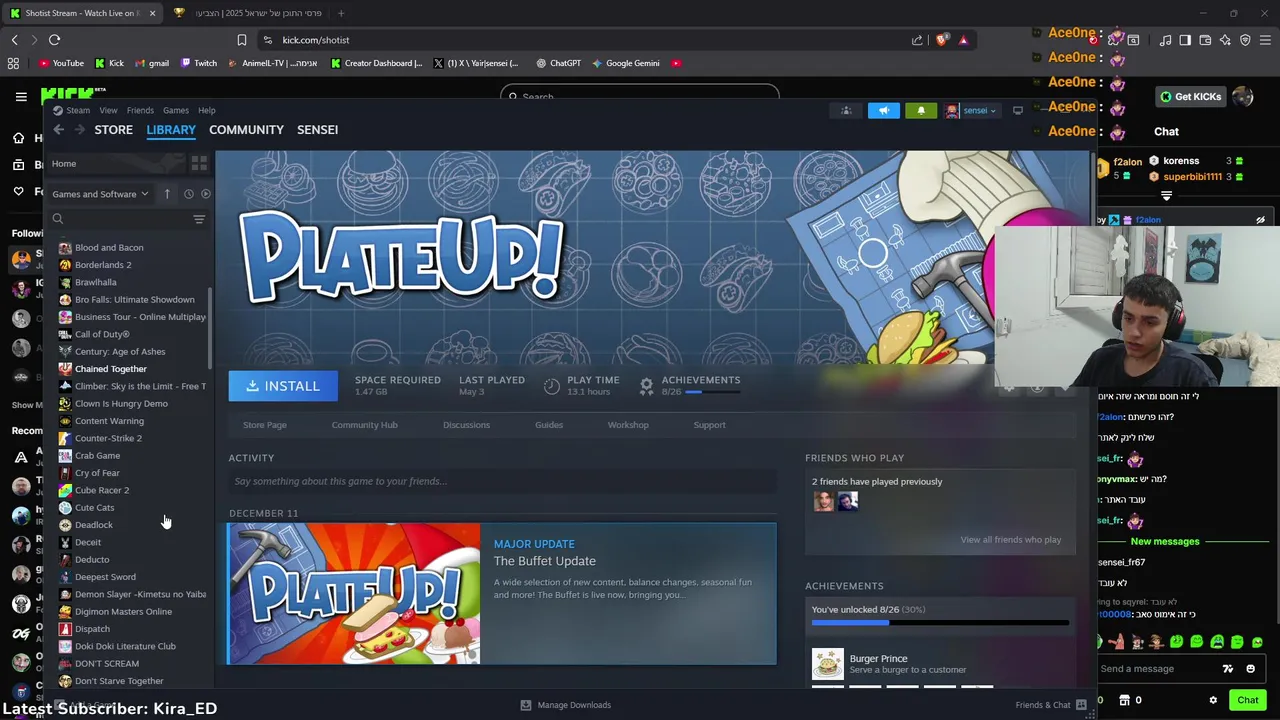Click the green Chat send button

[x=1247, y=700]
